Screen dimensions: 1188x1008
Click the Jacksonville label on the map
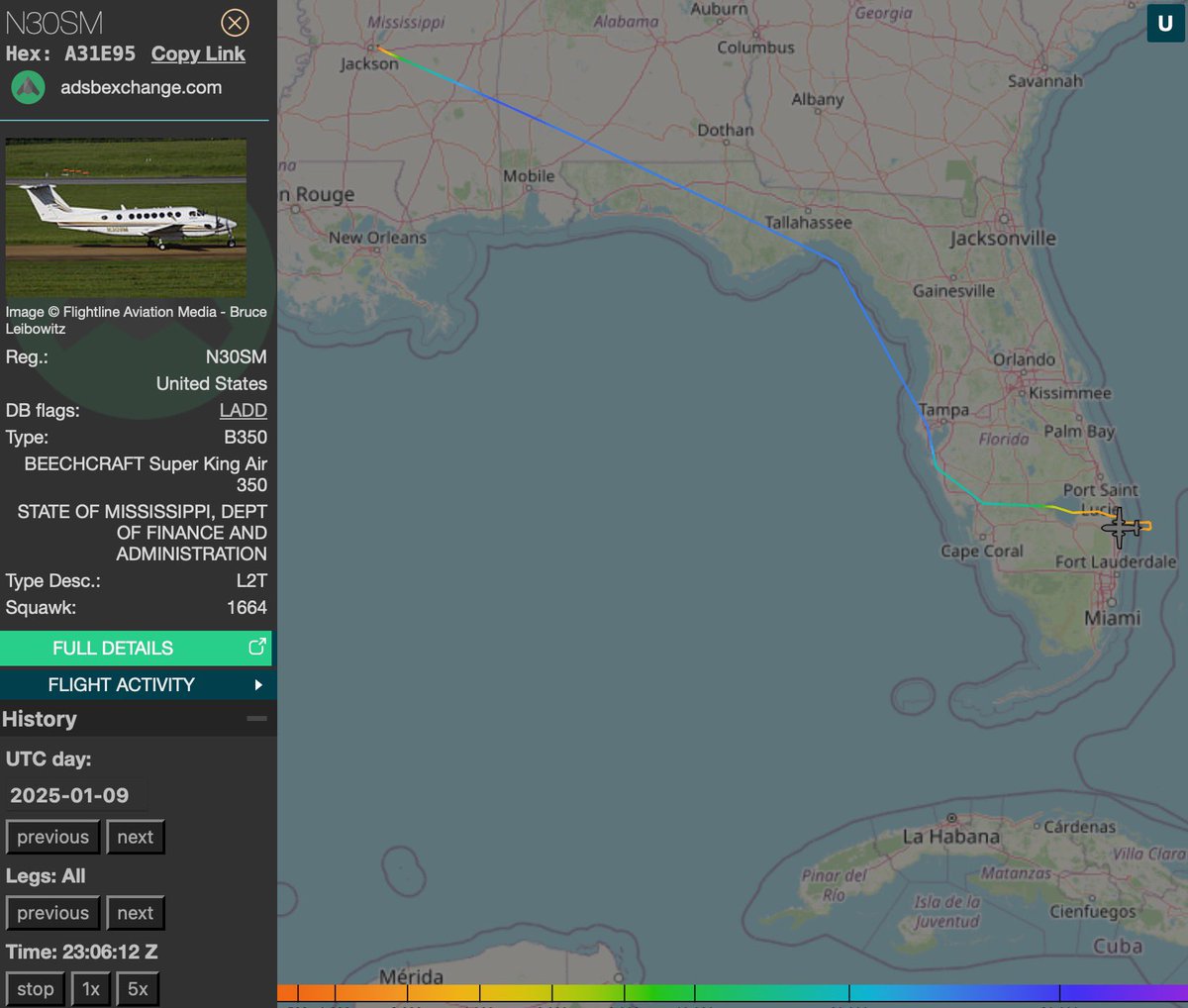pyautogui.click(x=1003, y=239)
